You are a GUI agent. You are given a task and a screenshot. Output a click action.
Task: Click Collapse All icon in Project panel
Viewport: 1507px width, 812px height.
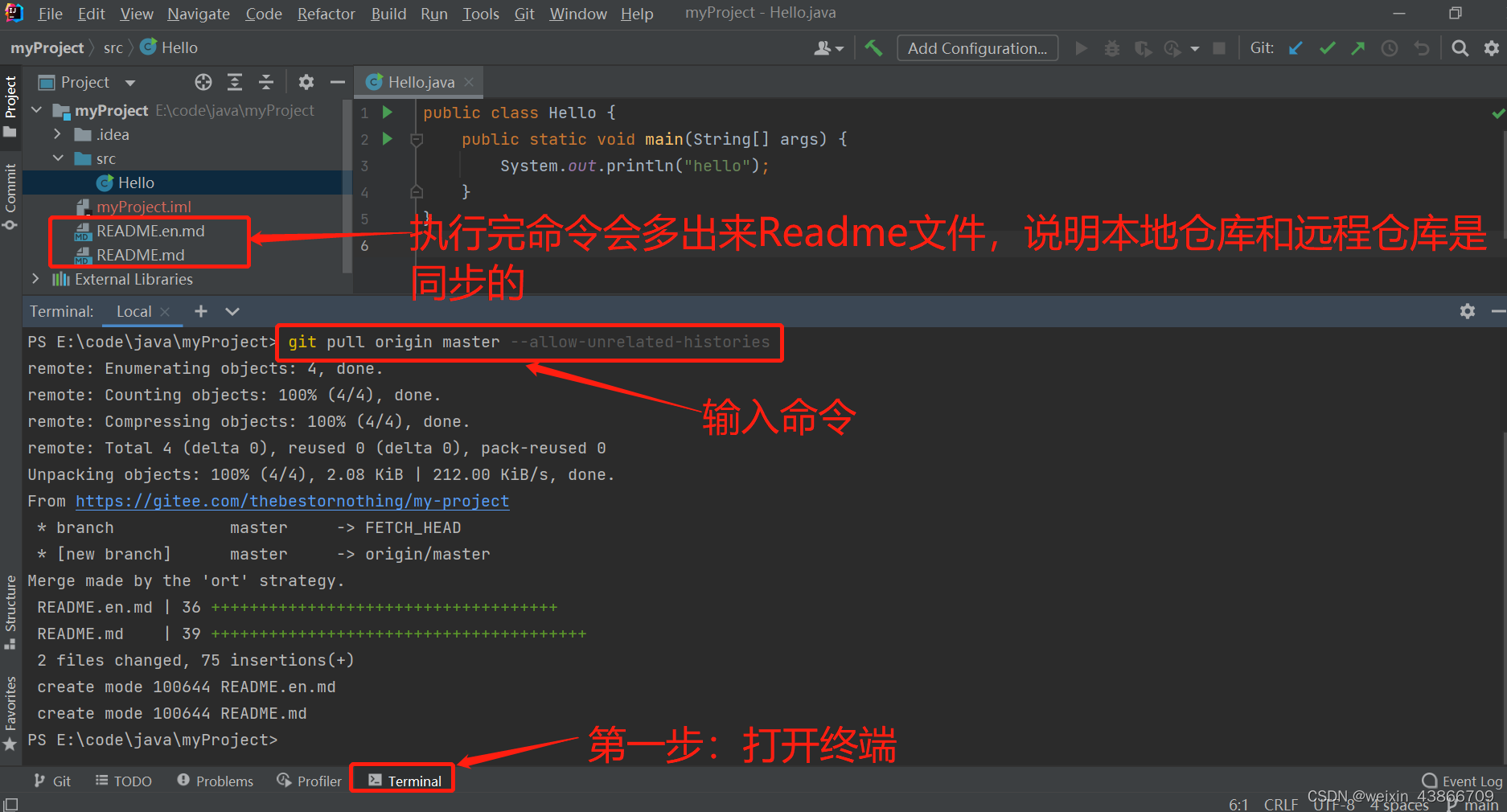point(266,82)
